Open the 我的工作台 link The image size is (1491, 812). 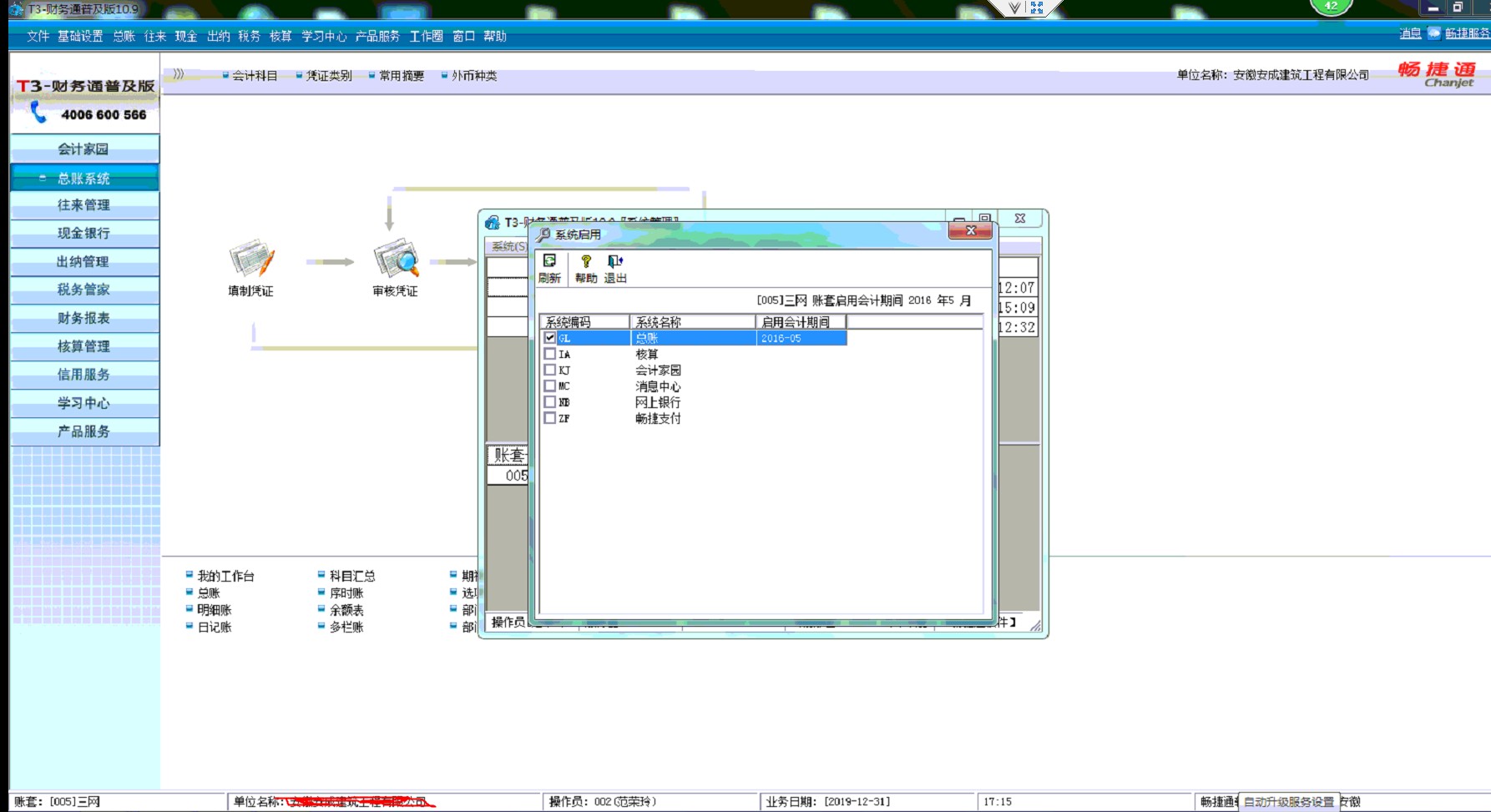tap(225, 576)
